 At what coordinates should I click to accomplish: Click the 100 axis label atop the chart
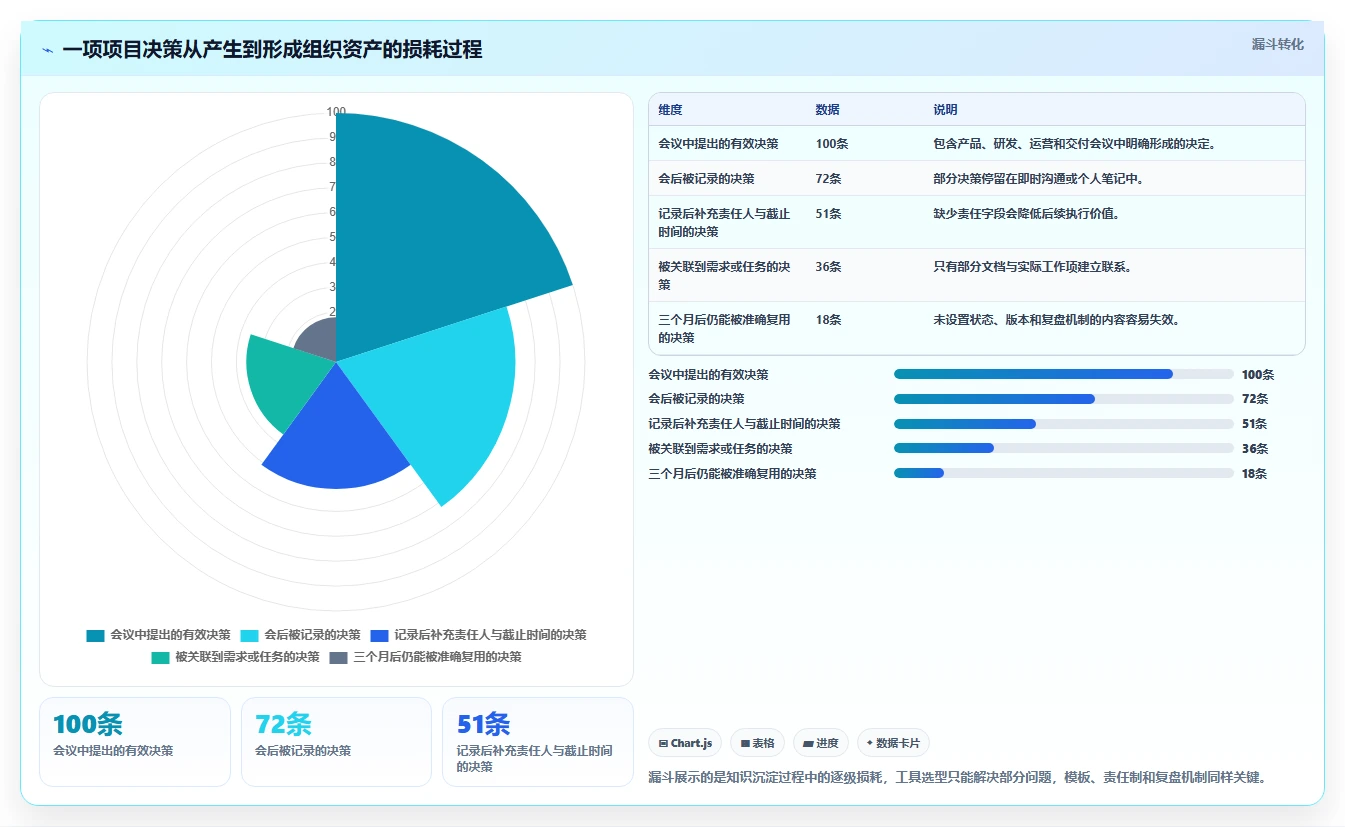click(x=336, y=112)
